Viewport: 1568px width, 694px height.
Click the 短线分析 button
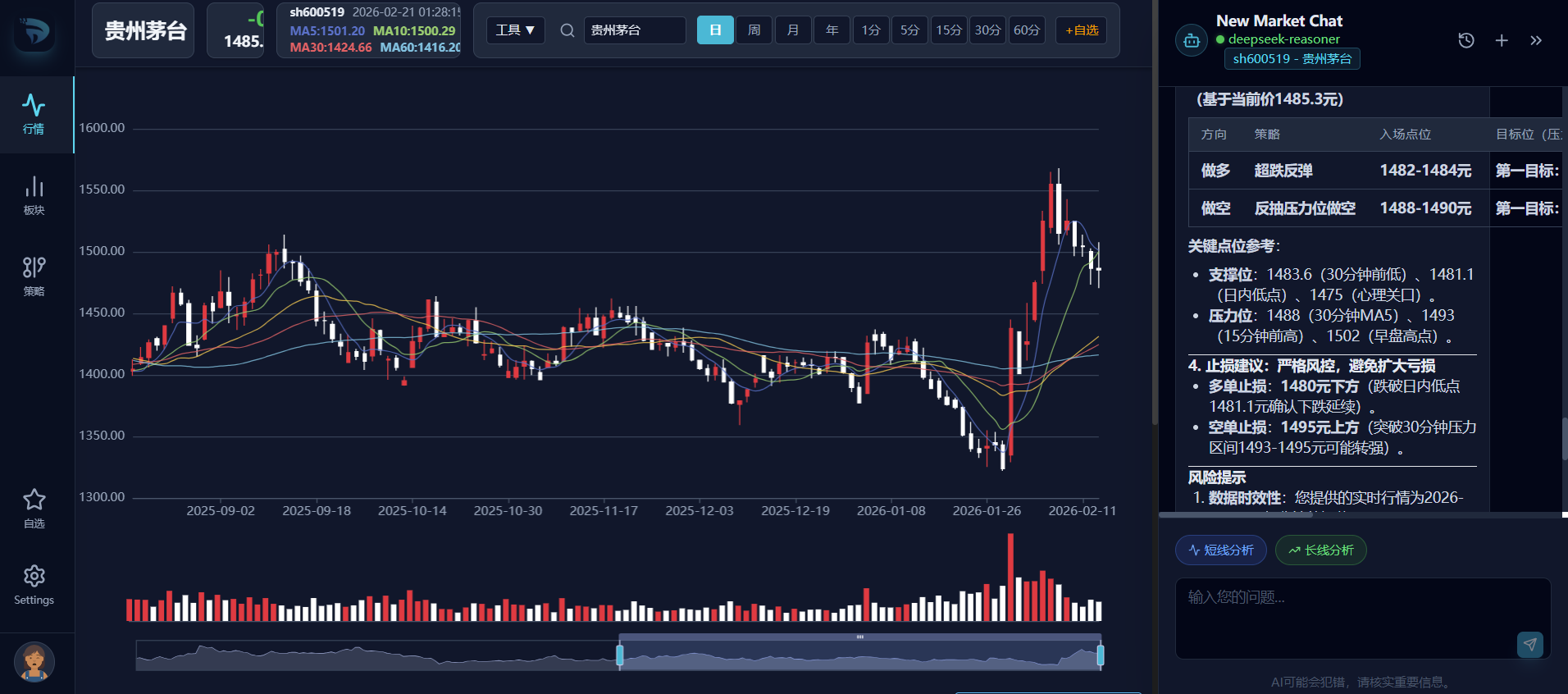[1221, 550]
